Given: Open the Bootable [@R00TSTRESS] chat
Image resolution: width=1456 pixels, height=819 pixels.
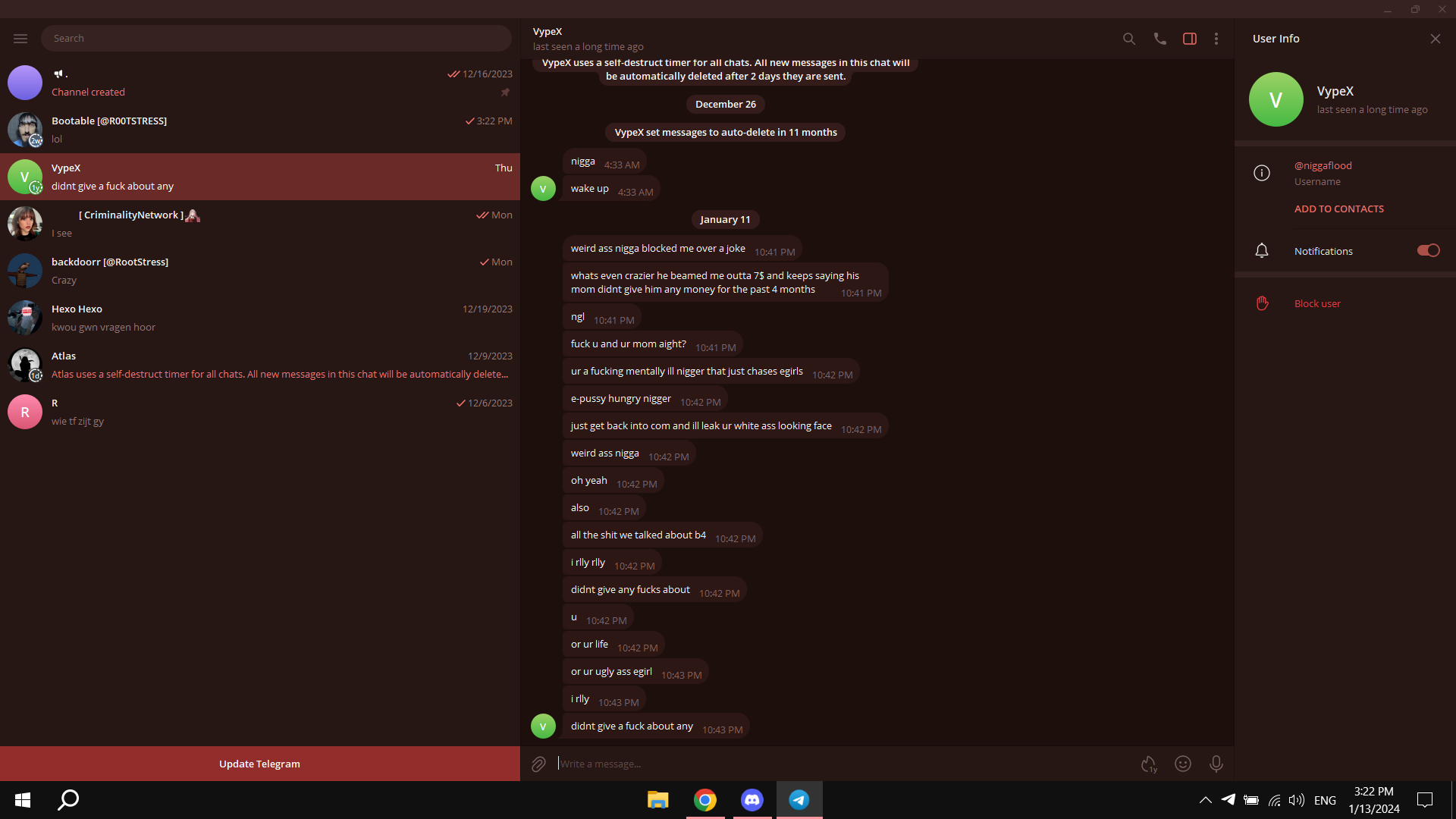Looking at the screenshot, I should click(x=260, y=130).
